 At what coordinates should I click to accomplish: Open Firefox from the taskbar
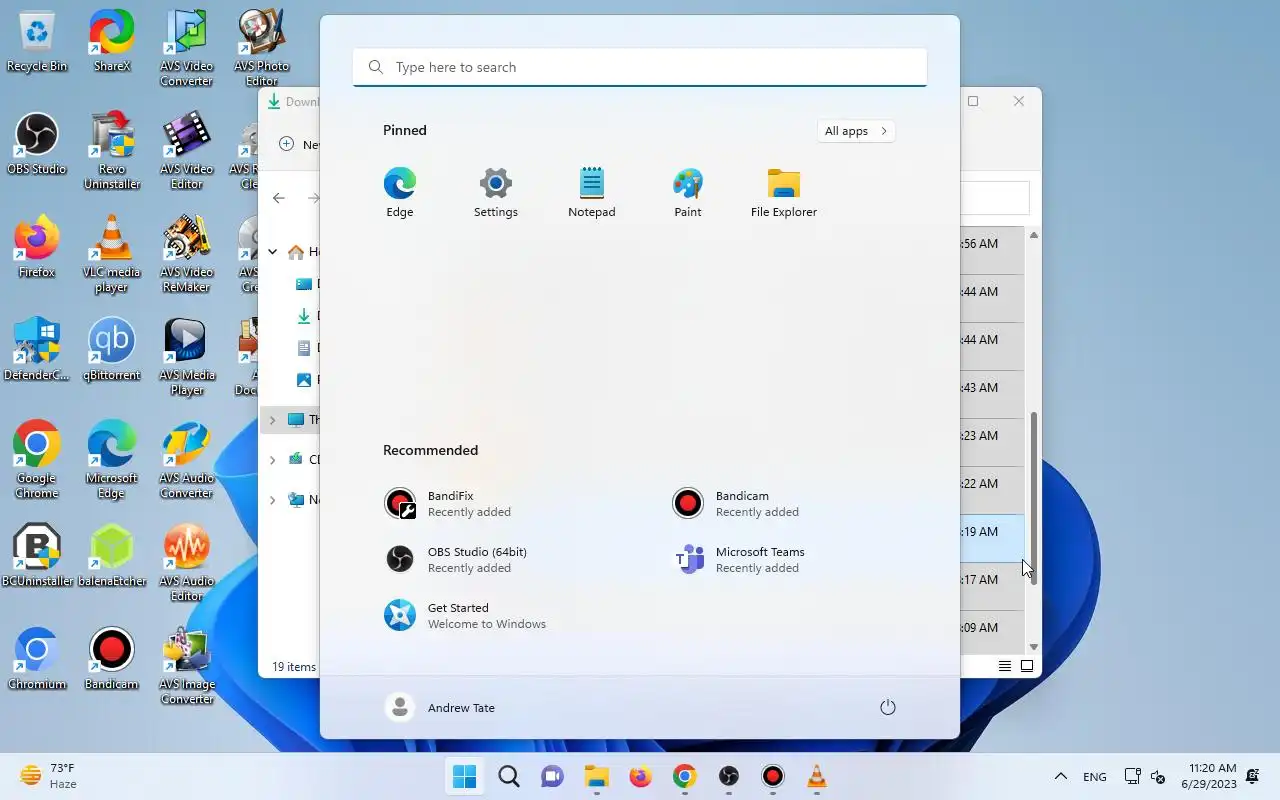click(641, 776)
